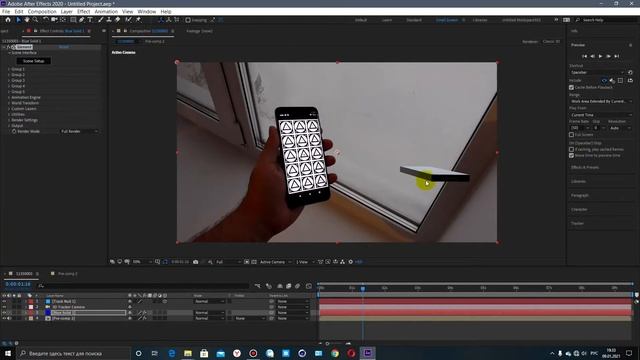Select the Pen tool

pos(82,20)
